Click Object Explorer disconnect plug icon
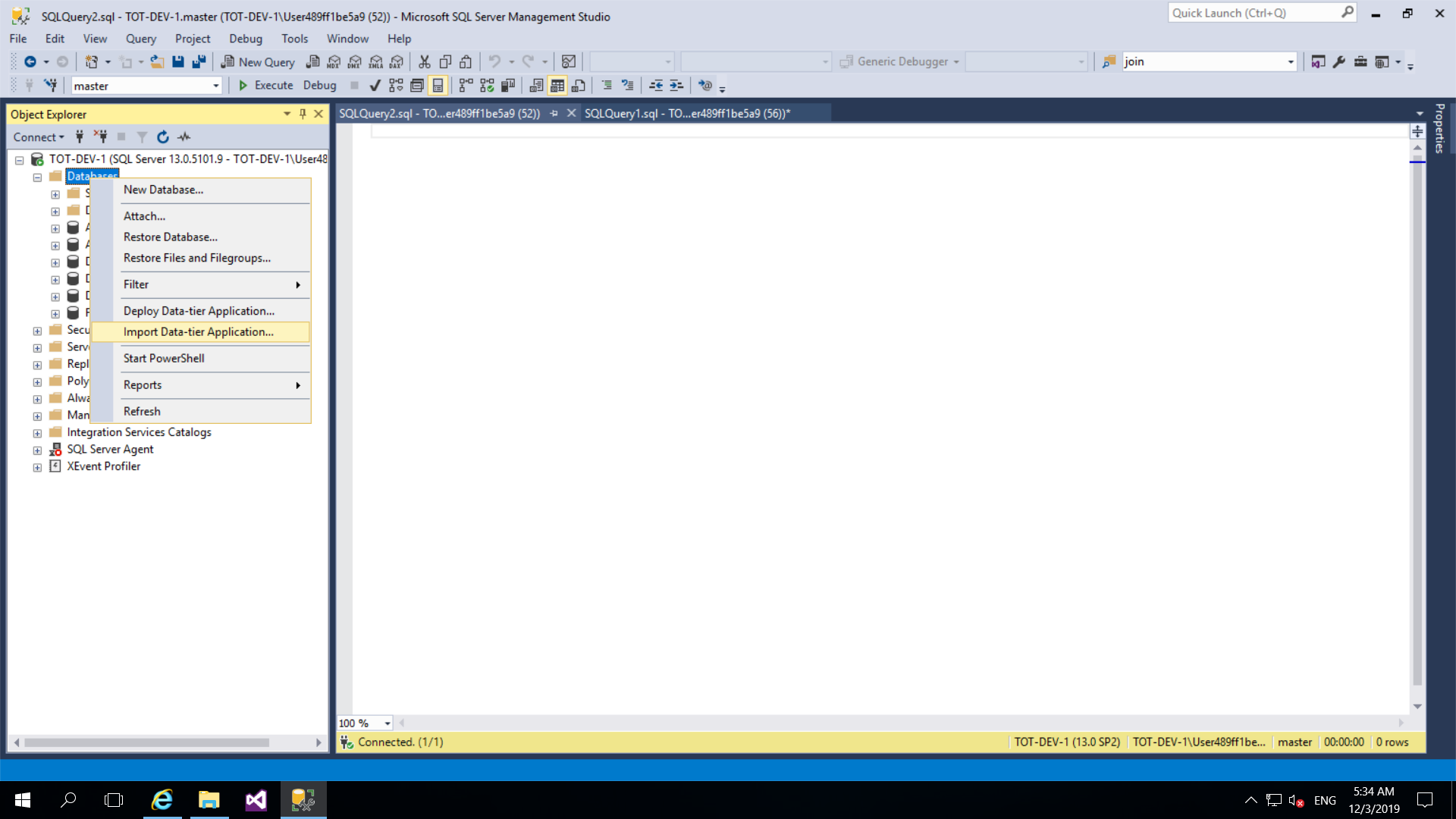 click(x=100, y=137)
